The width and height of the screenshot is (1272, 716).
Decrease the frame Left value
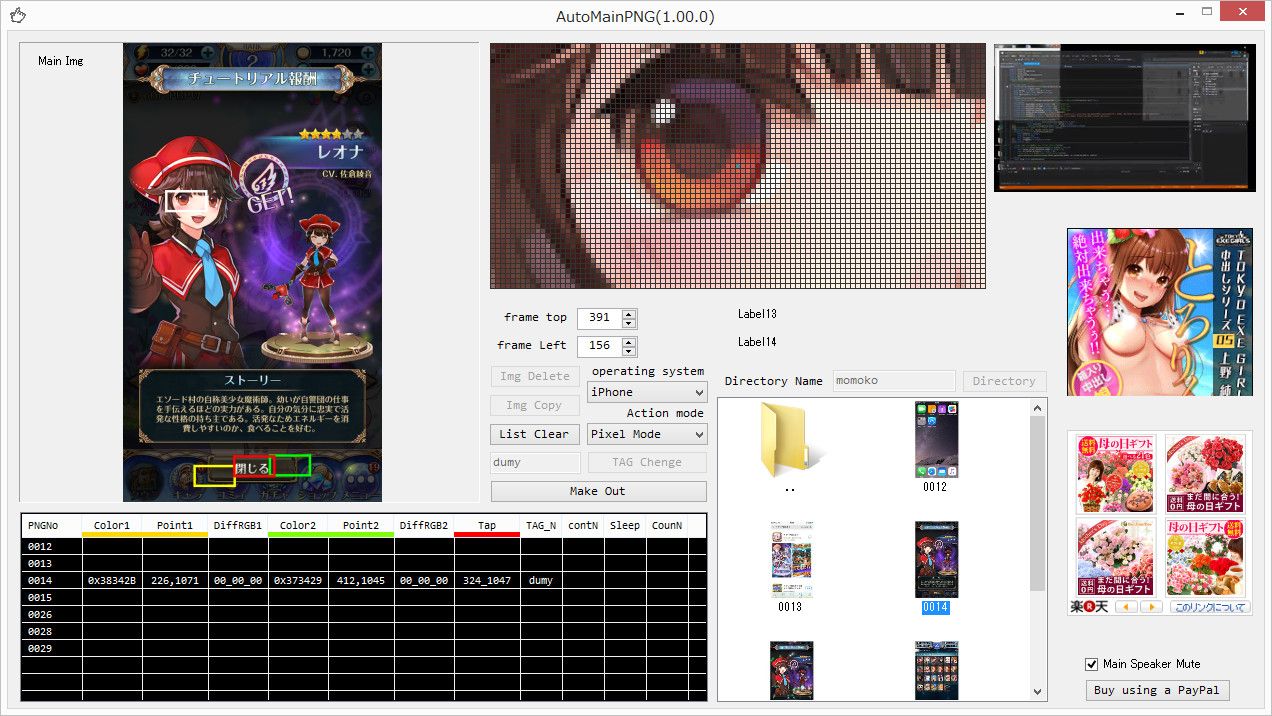628,352
